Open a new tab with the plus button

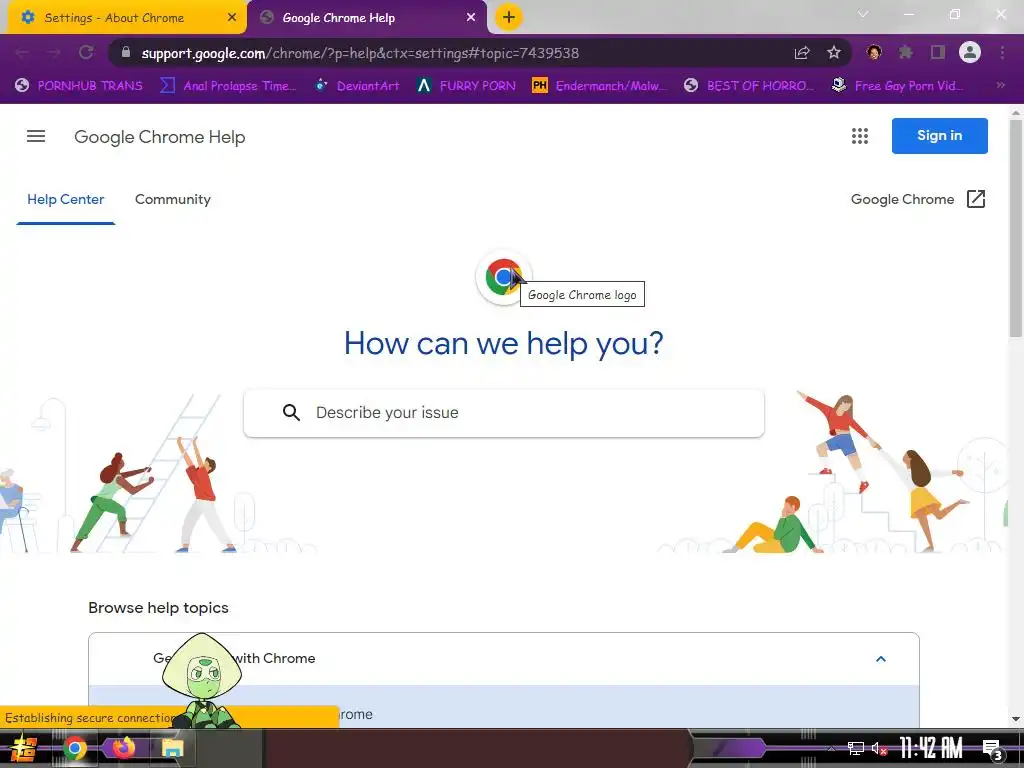509,17
